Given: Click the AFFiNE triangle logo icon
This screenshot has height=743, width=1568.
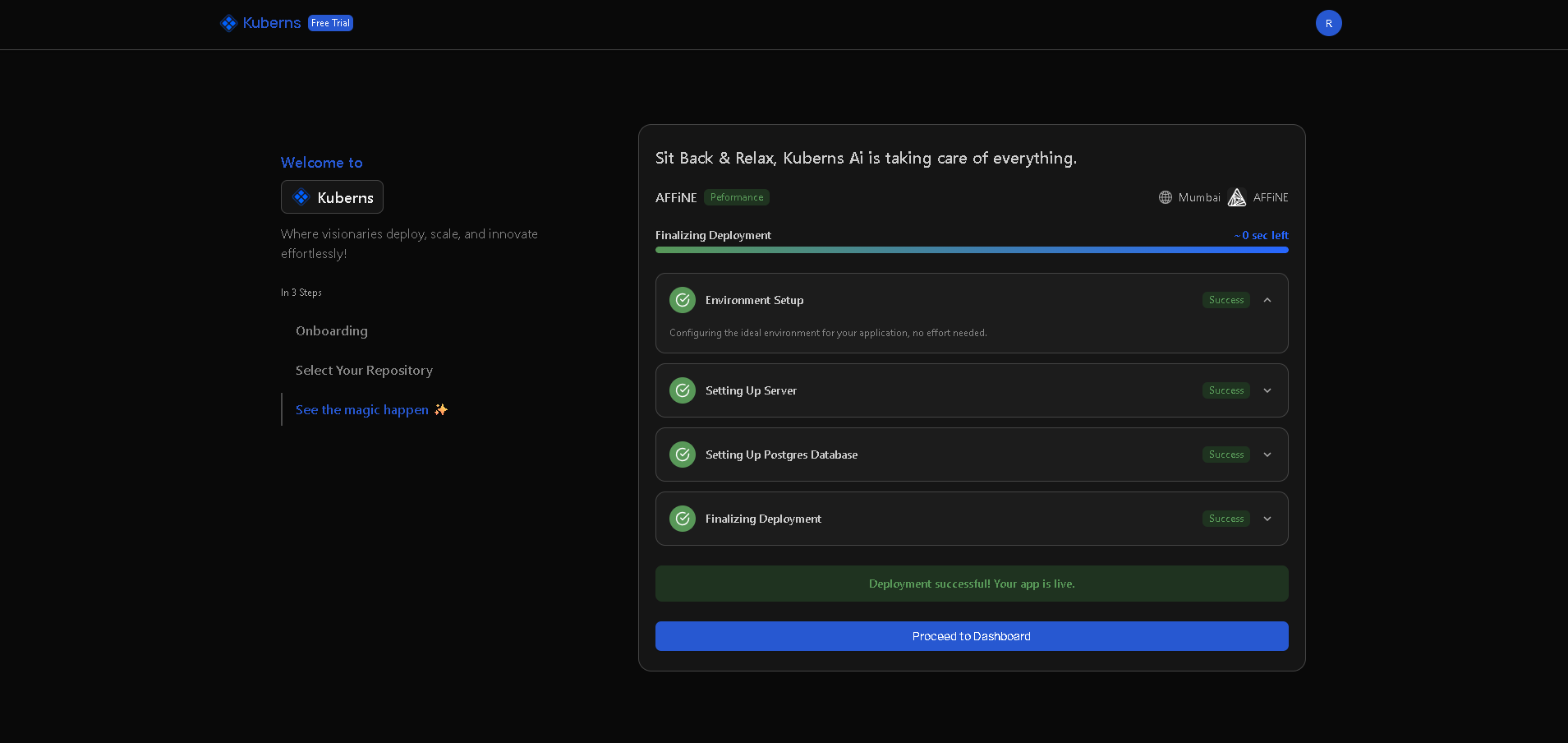Looking at the screenshot, I should click(1235, 197).
